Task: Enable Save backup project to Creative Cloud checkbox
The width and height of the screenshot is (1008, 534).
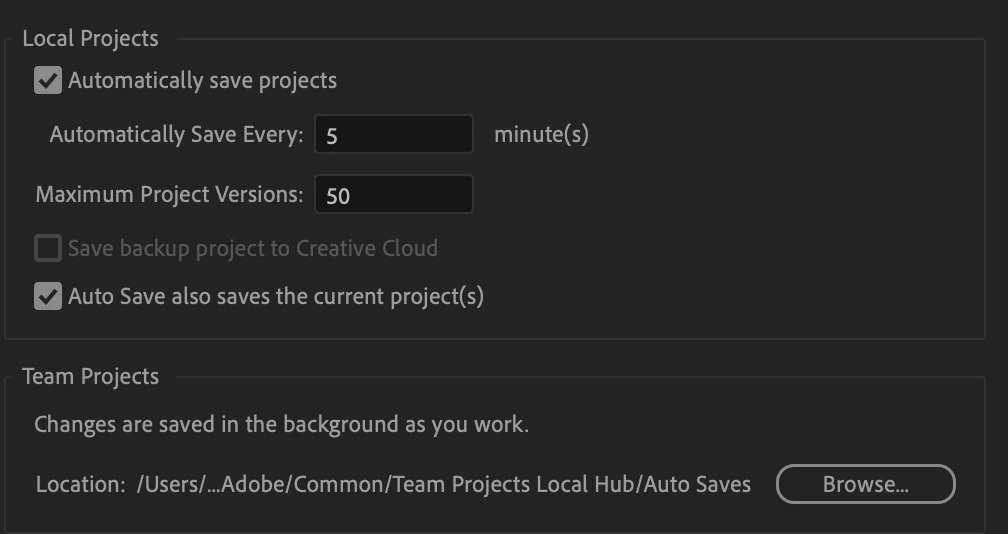Action: [48, 248]
